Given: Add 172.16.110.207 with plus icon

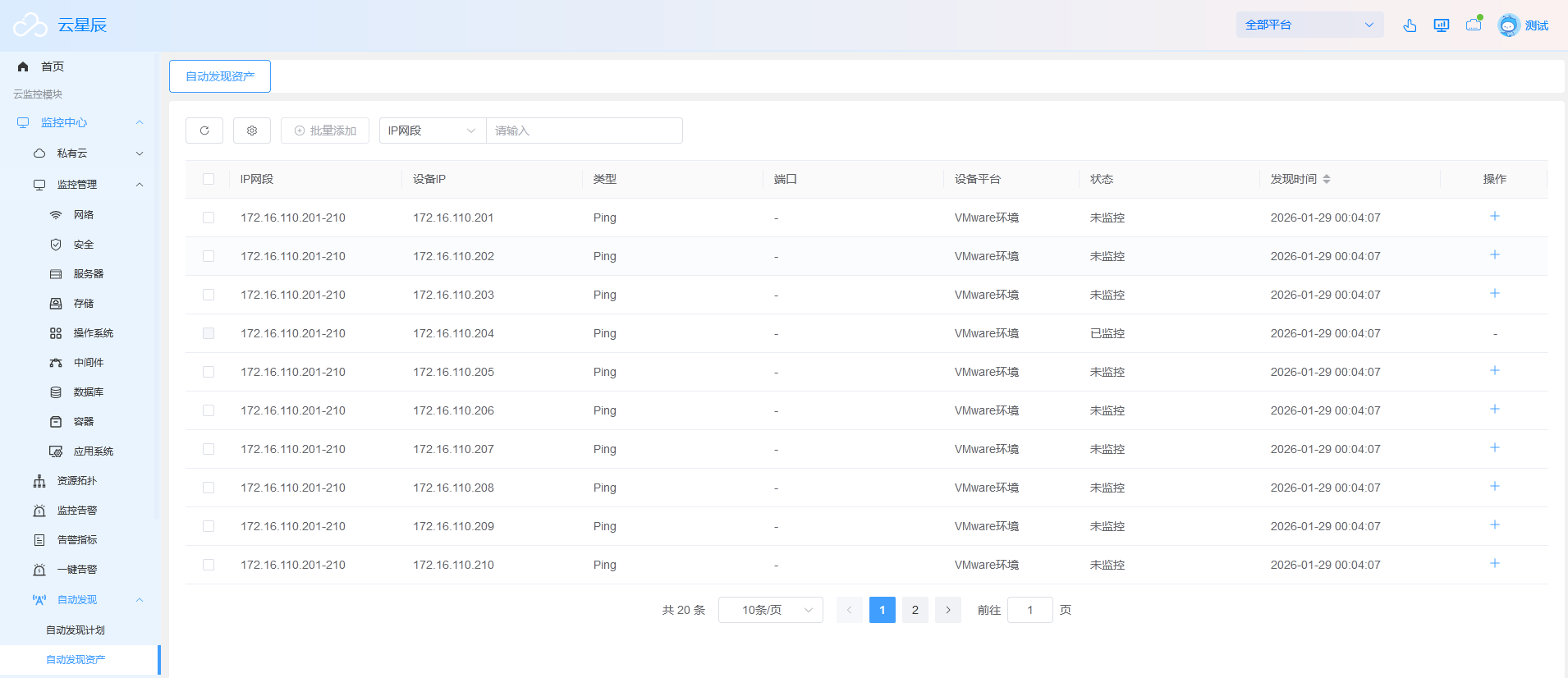Looking at the screenshot, I should 1495,447.
